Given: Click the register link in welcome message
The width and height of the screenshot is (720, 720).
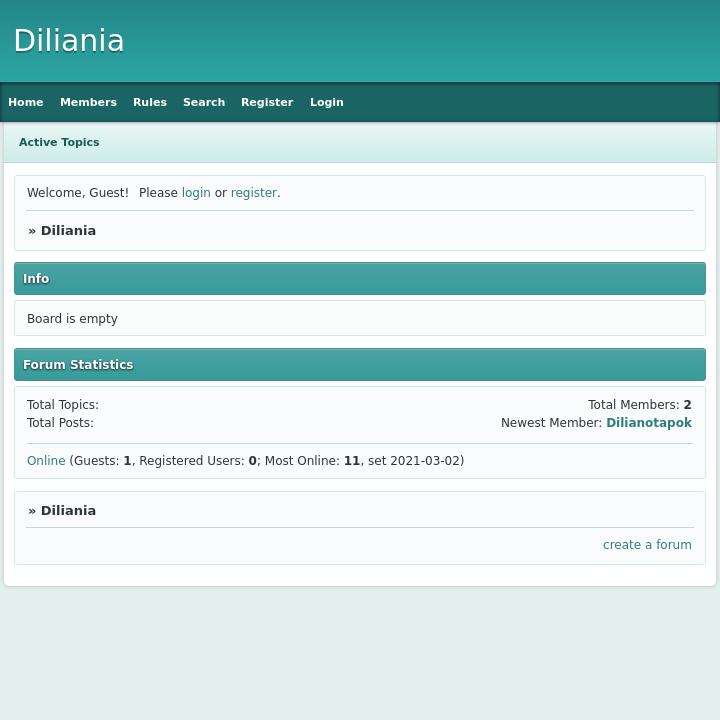Looking at the screenshot, I should pos(253,193).
